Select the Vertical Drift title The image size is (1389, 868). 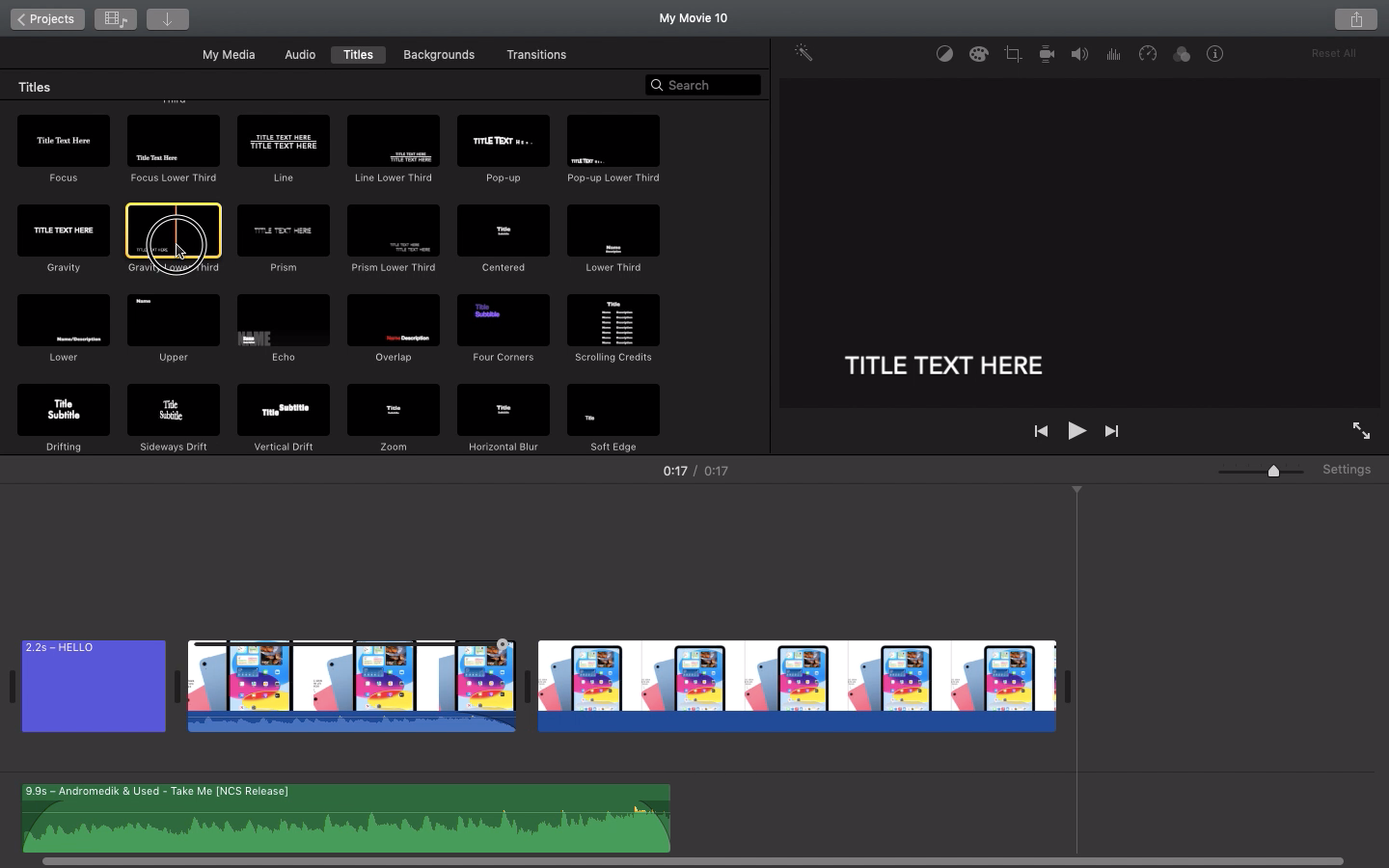click(x=284, y=410)
